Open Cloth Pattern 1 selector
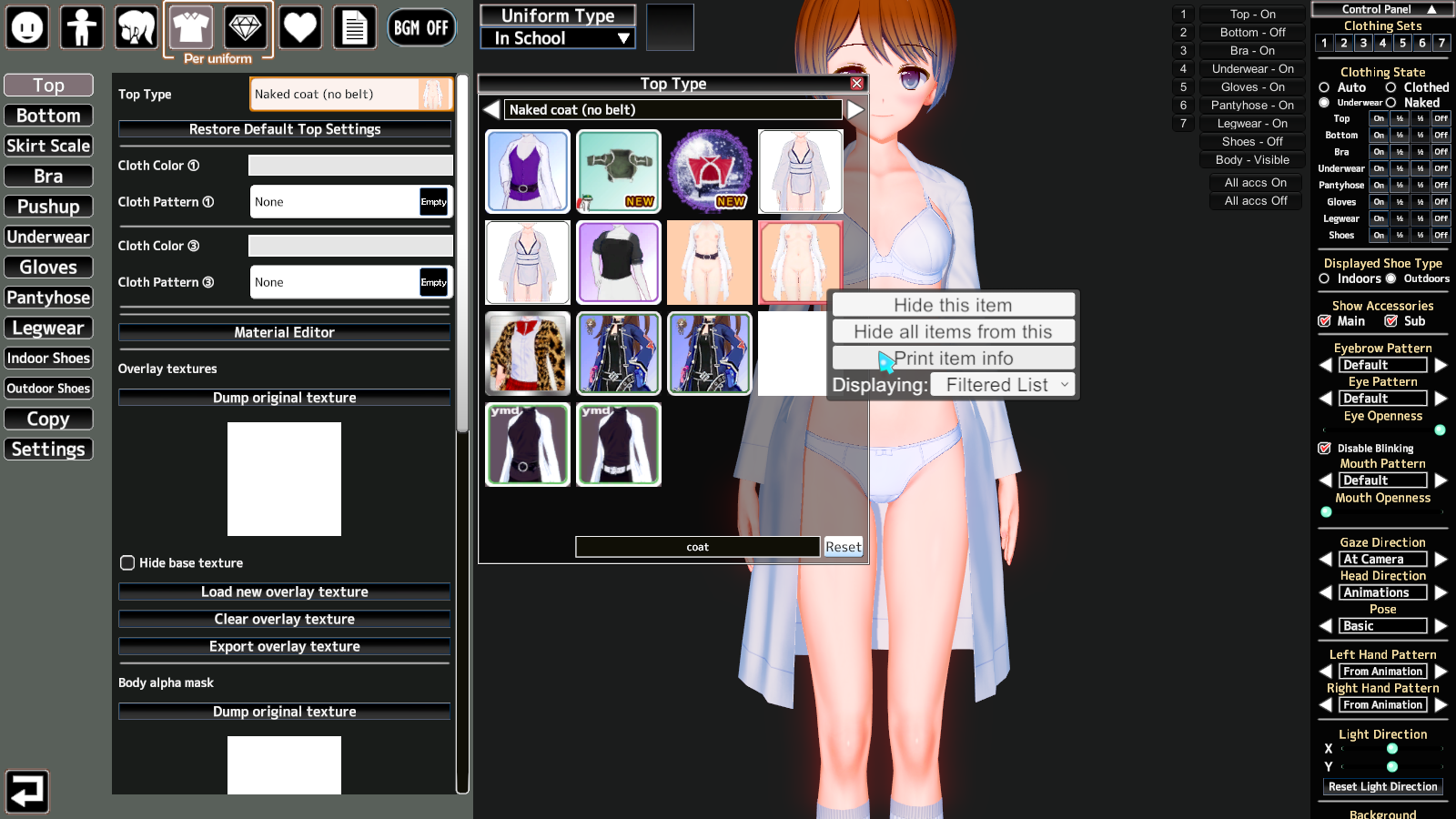 pyautogui.click(x=351, y=202)
